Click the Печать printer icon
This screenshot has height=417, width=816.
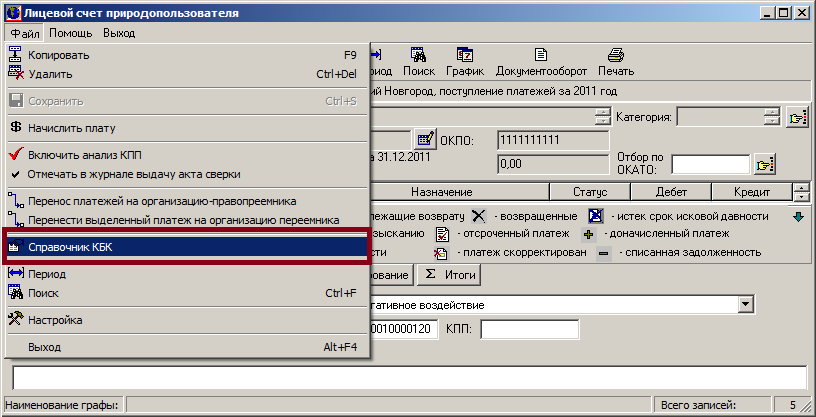click(616, 56)
